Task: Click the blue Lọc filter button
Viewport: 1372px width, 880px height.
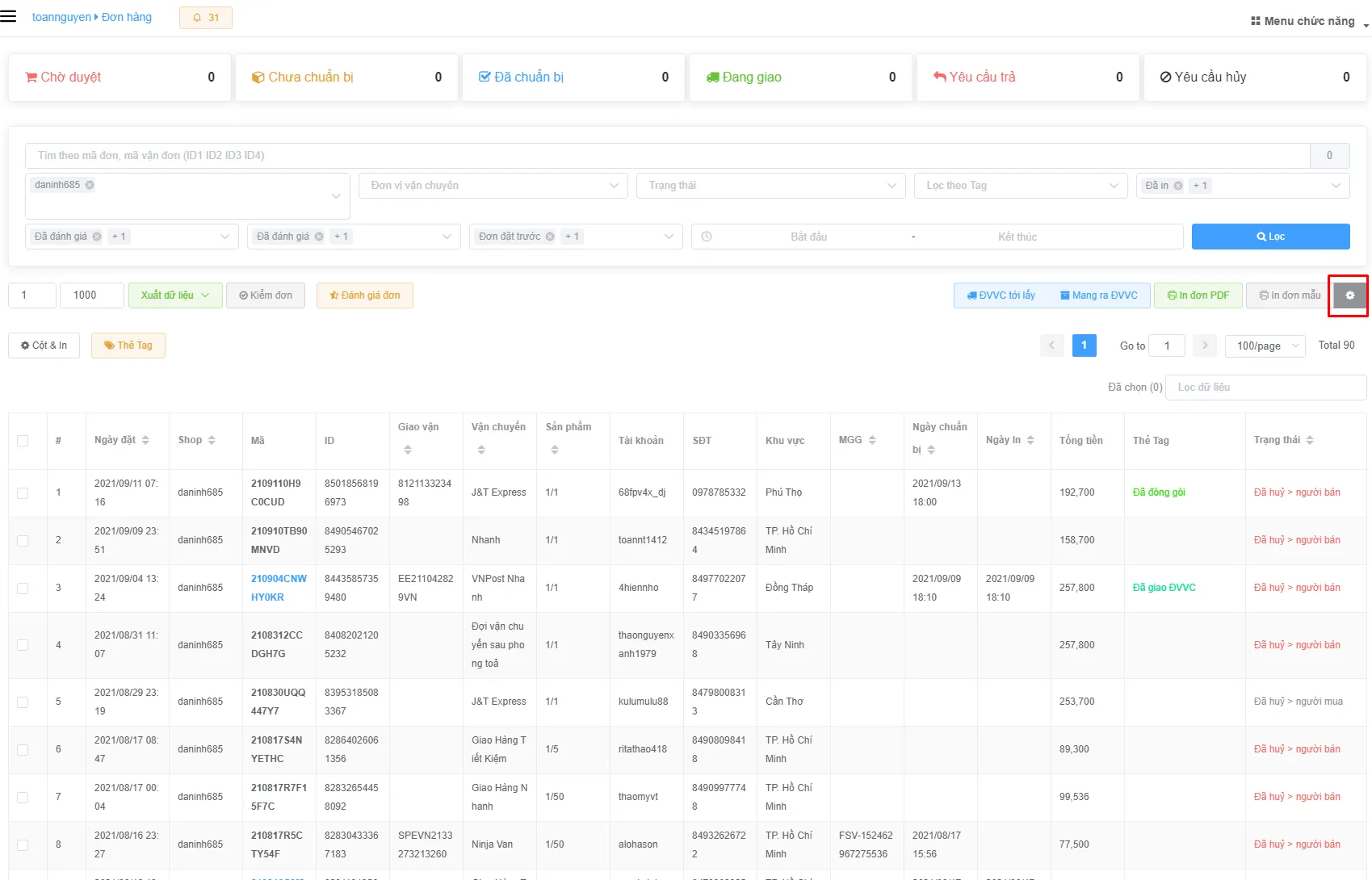Action: pyautogui.click(x=1270, y=237)
